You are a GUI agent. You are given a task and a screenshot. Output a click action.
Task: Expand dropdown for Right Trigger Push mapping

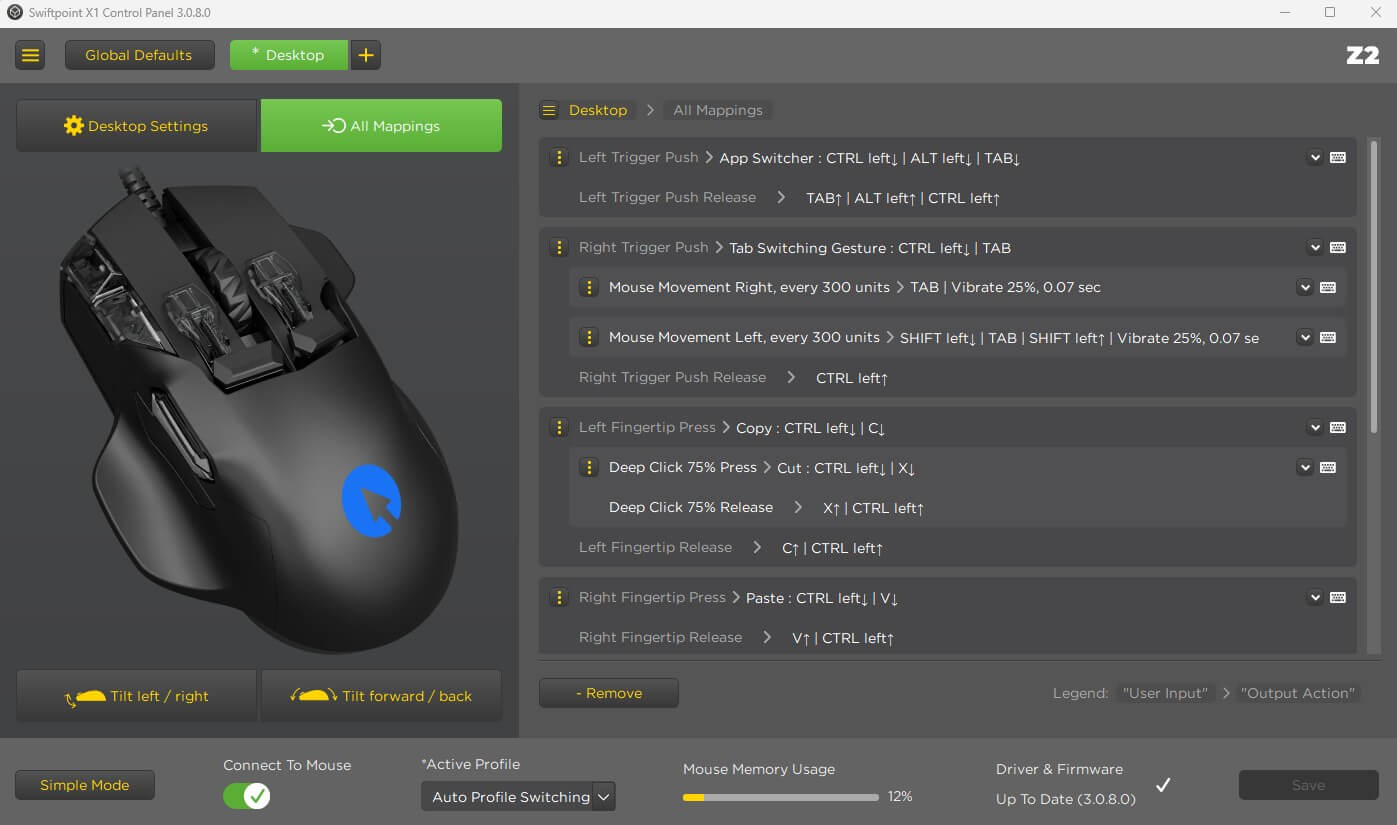1315,248
